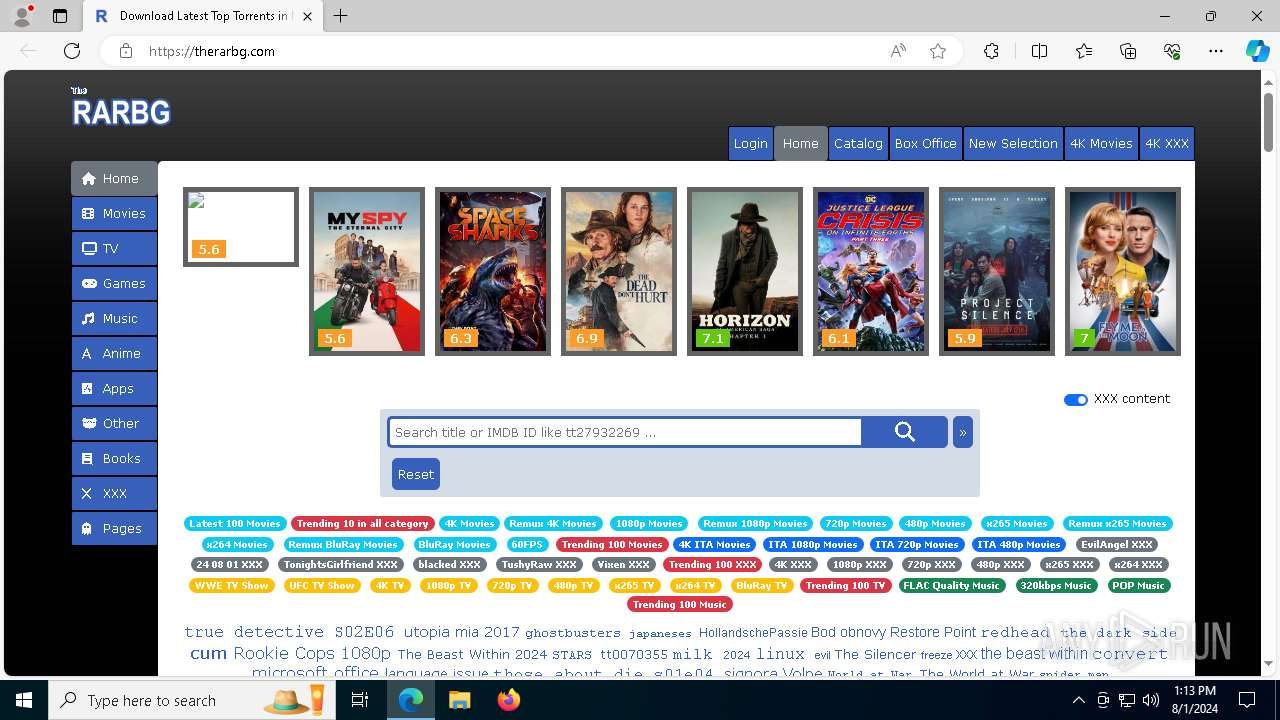This screenshot has width=1280, height=720.
Task: Open the Apps category in sidebar
Action: point(114,388)
